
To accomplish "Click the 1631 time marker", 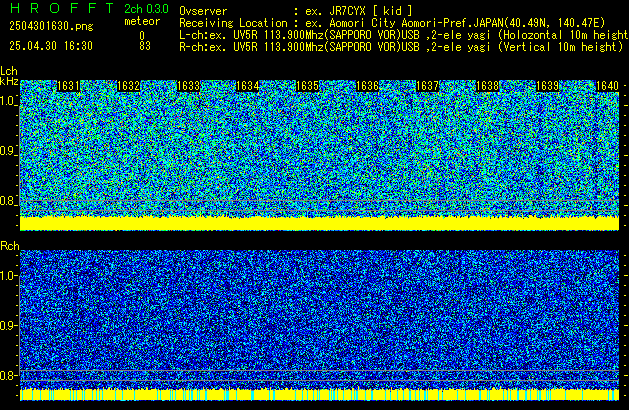I will click(x=68, y=86).
